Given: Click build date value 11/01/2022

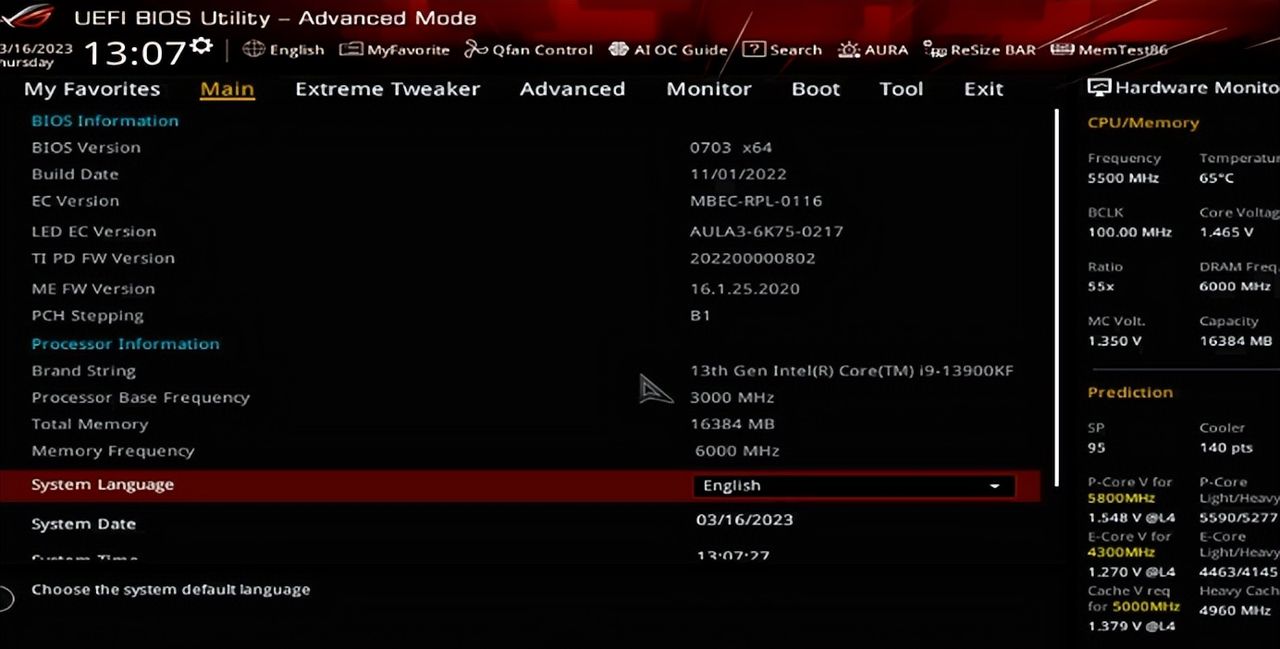Looking at the screenshot, I should coord(738,174).
